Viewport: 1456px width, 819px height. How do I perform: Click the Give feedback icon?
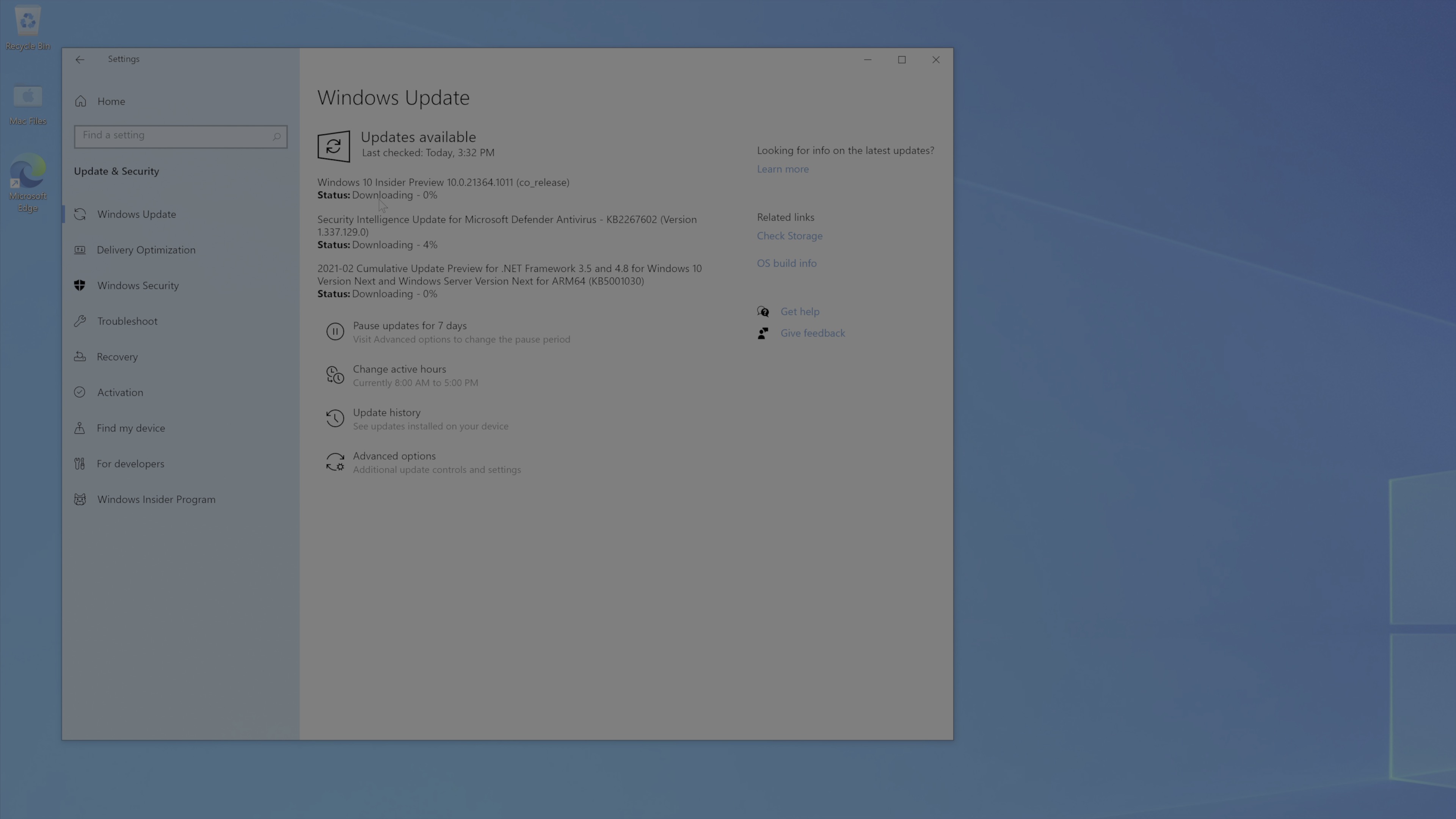tap(763, 333)
